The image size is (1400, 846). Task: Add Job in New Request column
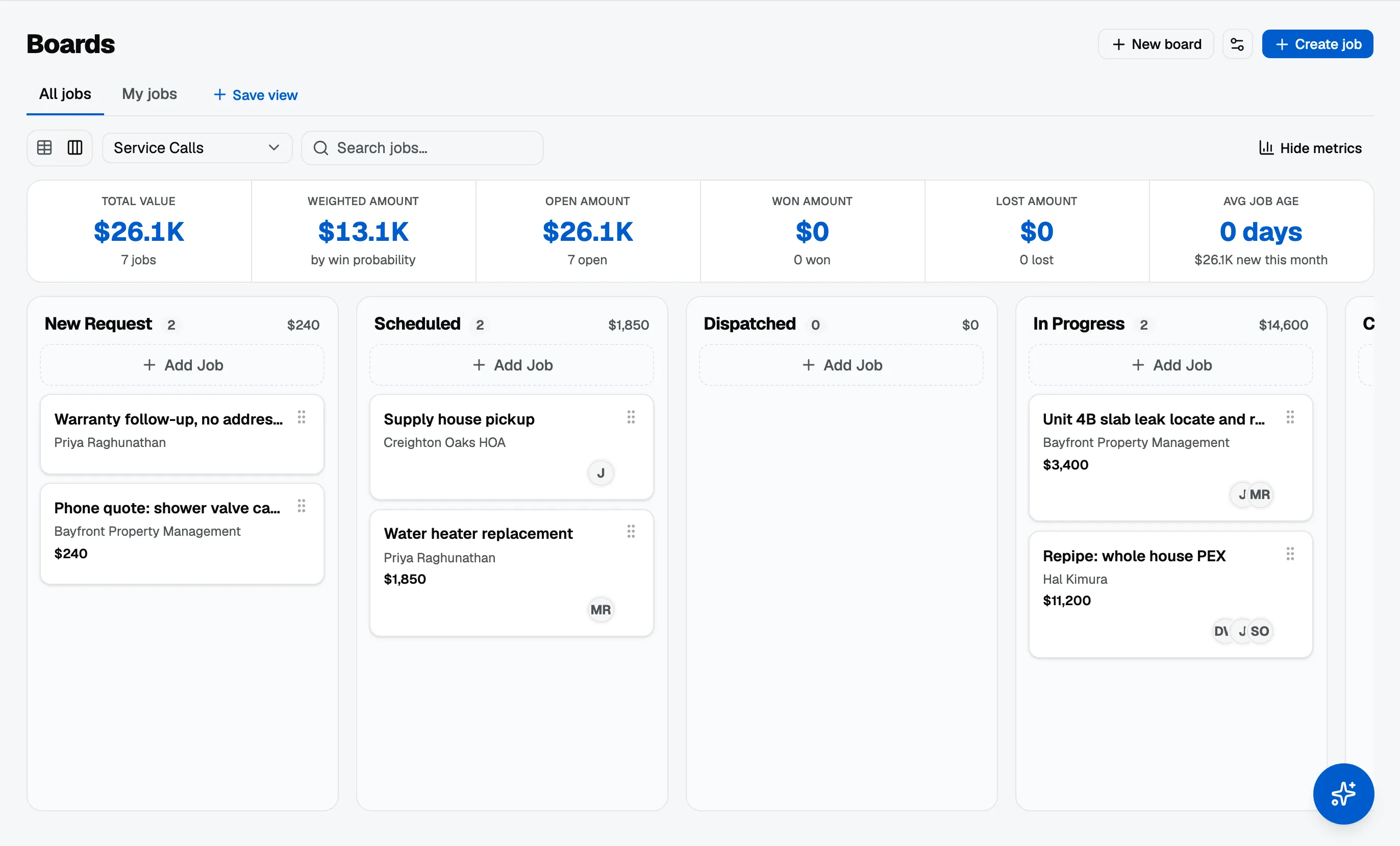pos(182,365)
